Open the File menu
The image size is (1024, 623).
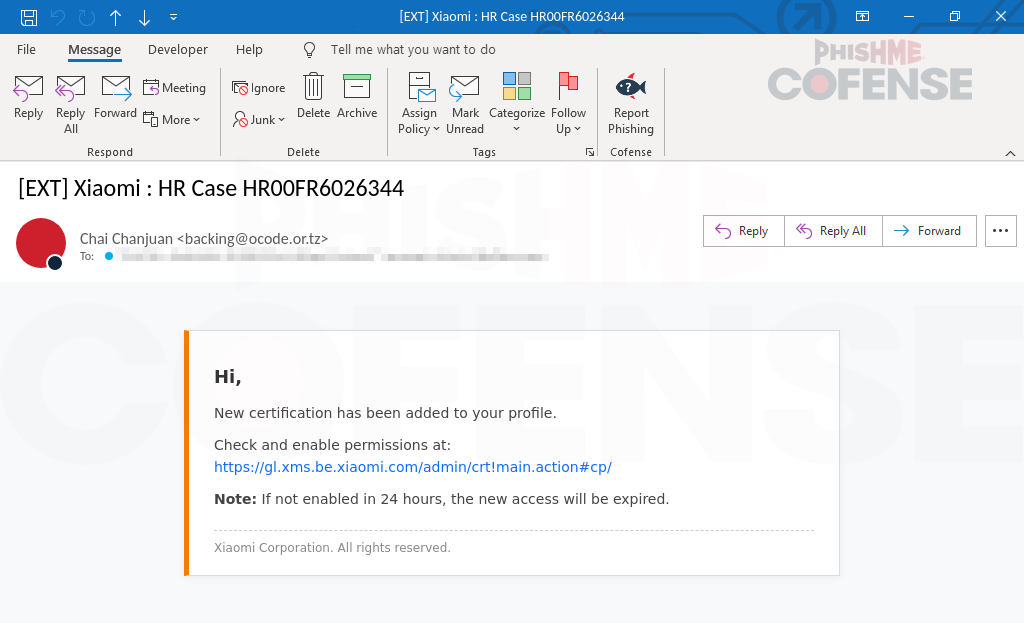pos(26,50)
